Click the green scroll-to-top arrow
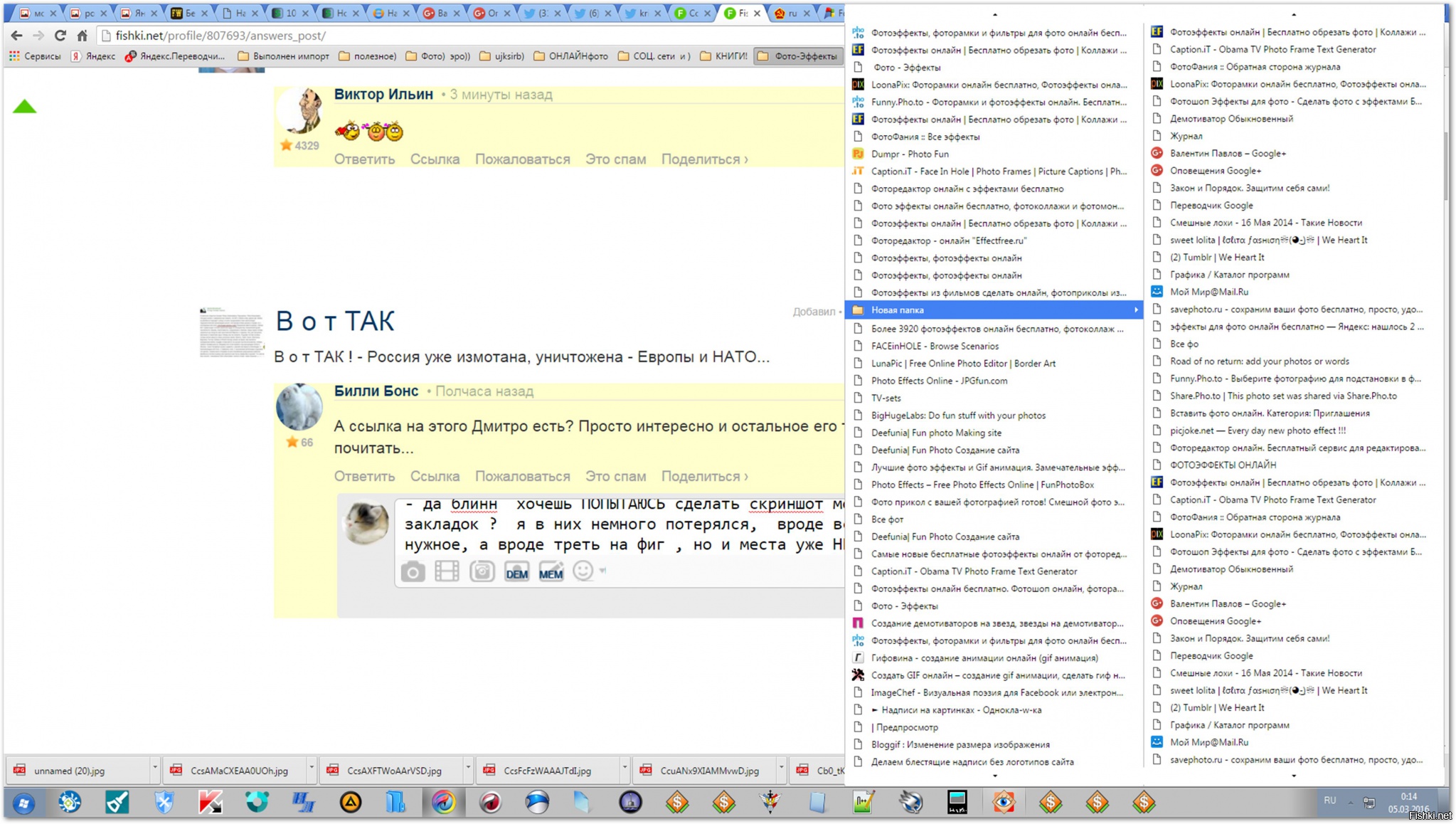The height and width of the screenshot is (824, 1456). [x=24, y=107]
